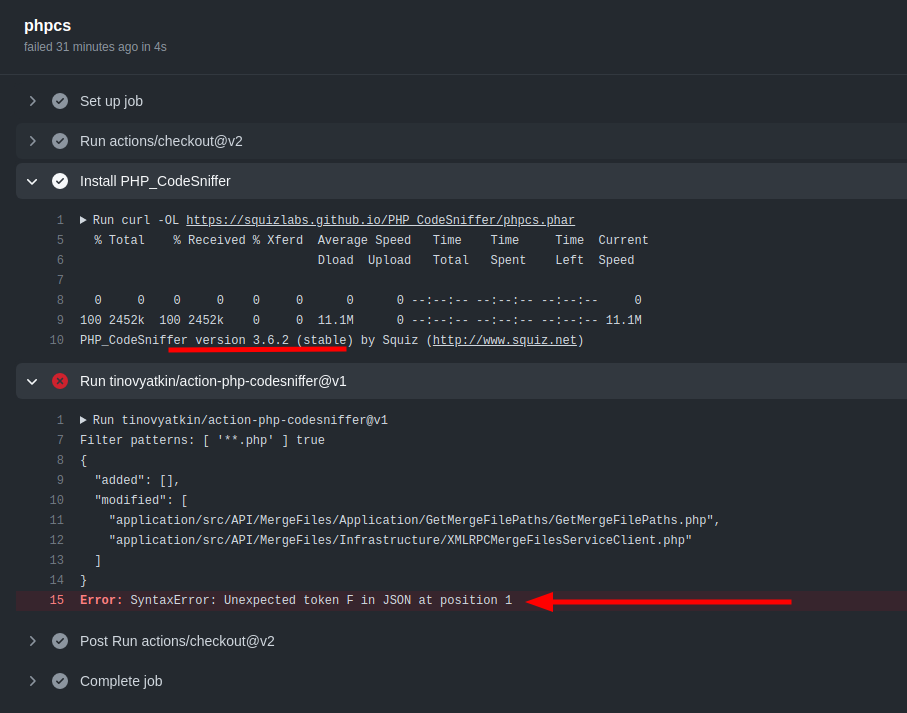Open the http://www.squiz.net link
This screenshot has height=713, width=907.
coord(504,340)
